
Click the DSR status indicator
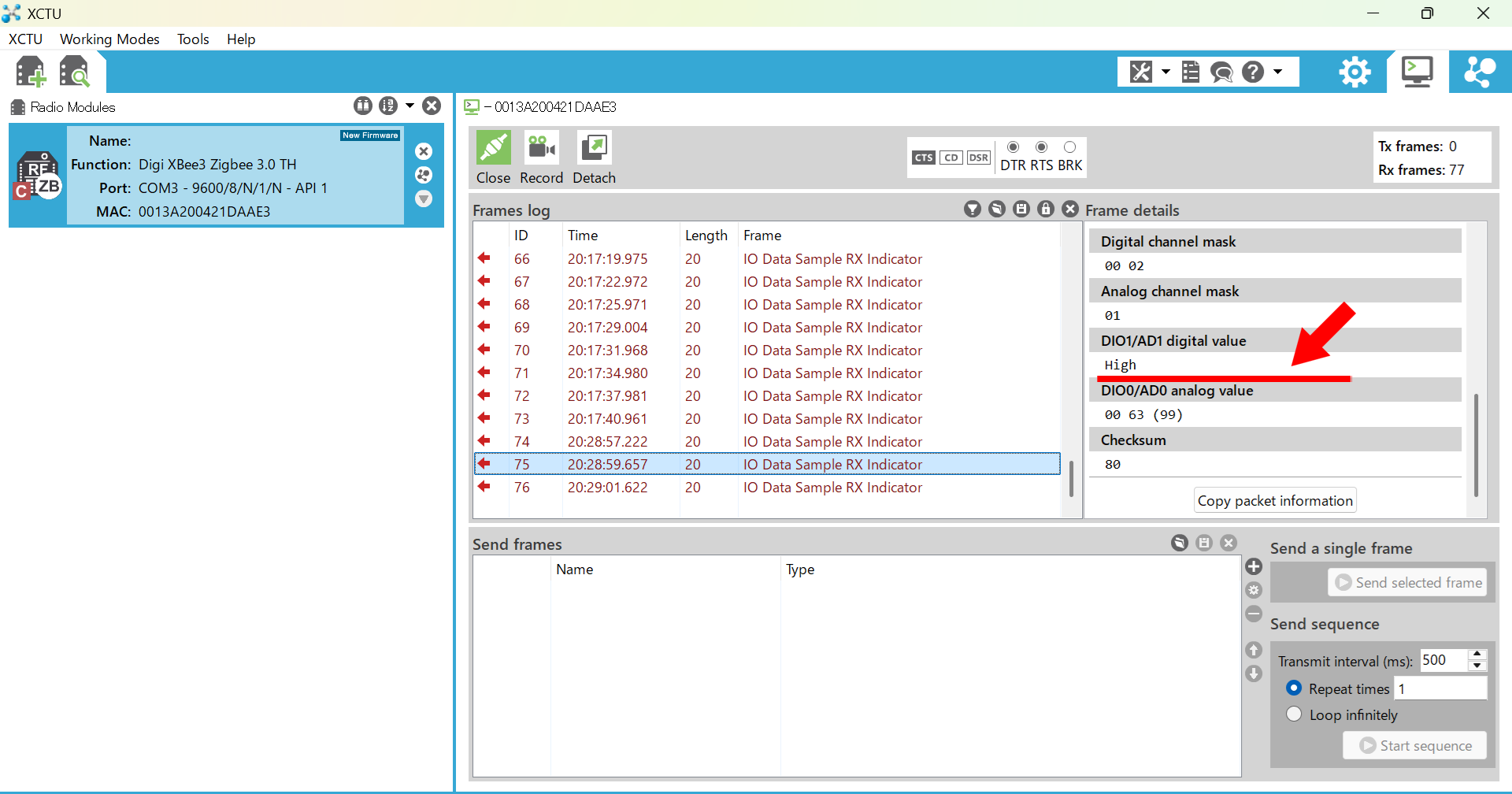(x=979, y=158)
